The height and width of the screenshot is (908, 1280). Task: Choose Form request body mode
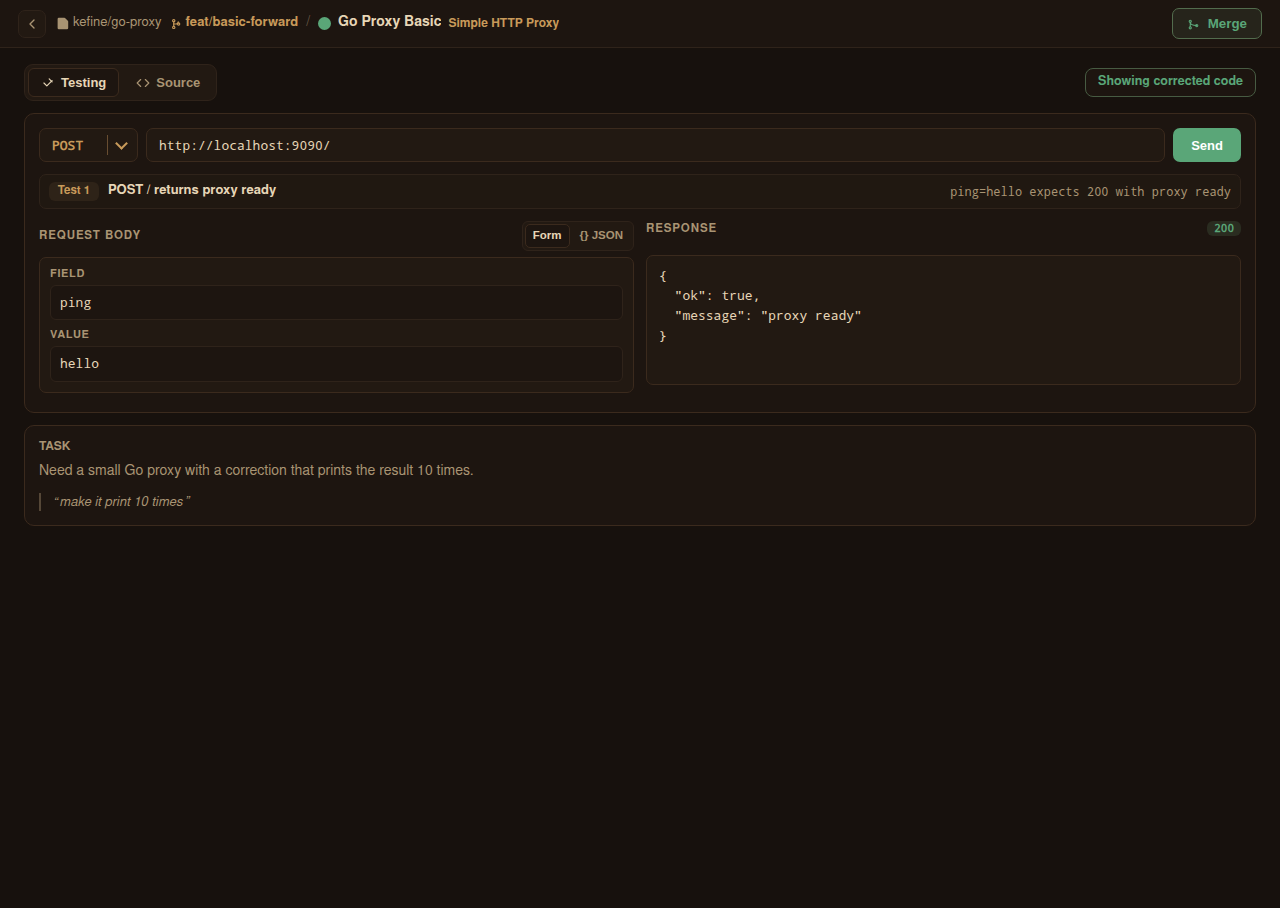pos(547,236)
